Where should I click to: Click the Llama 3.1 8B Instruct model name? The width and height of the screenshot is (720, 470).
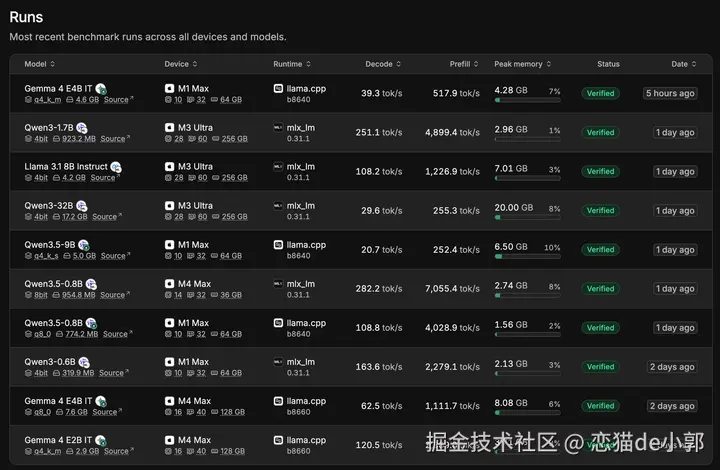point(66,167)
